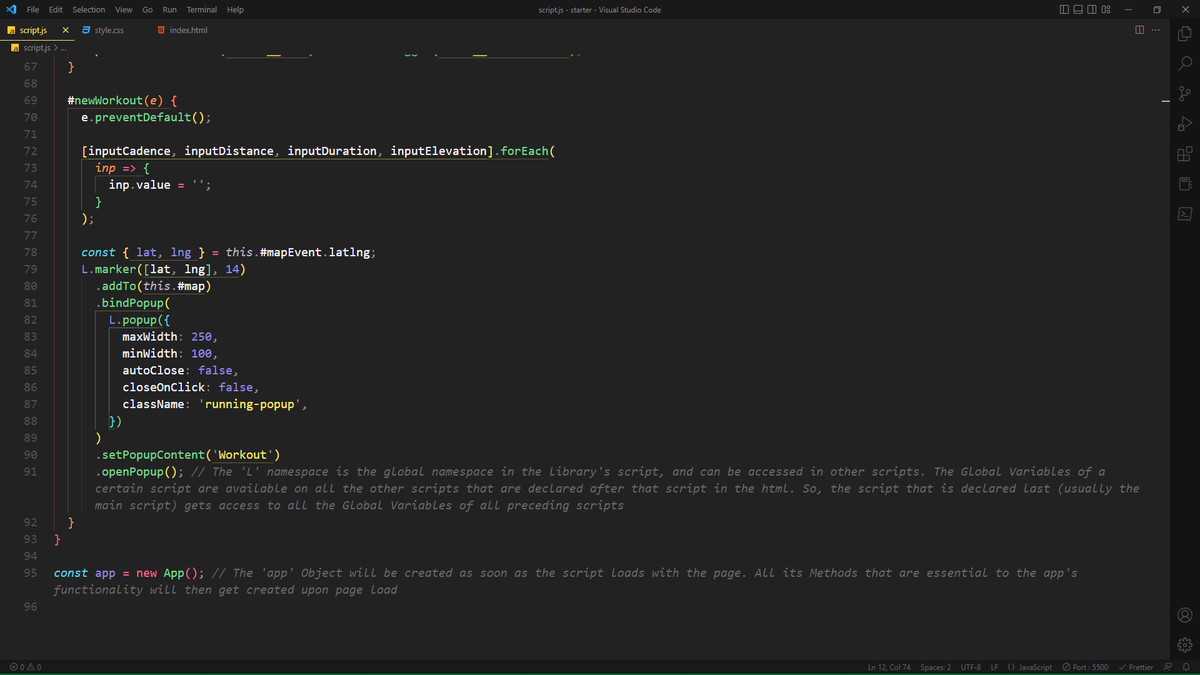1200x675 pixels.
Task: Open the Terminal menu
Action: 201,10
